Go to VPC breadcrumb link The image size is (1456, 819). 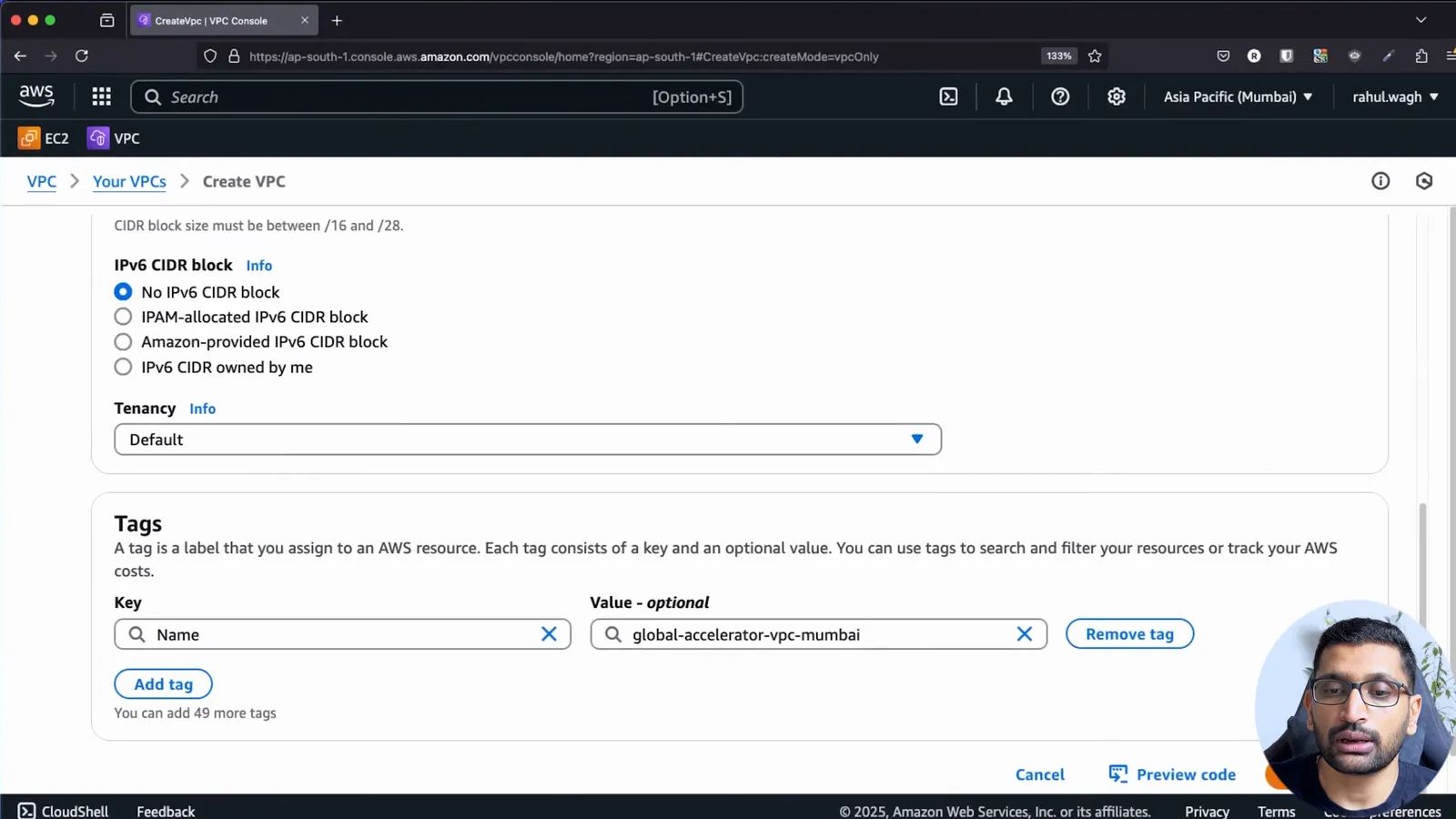(x=42, y=181)
